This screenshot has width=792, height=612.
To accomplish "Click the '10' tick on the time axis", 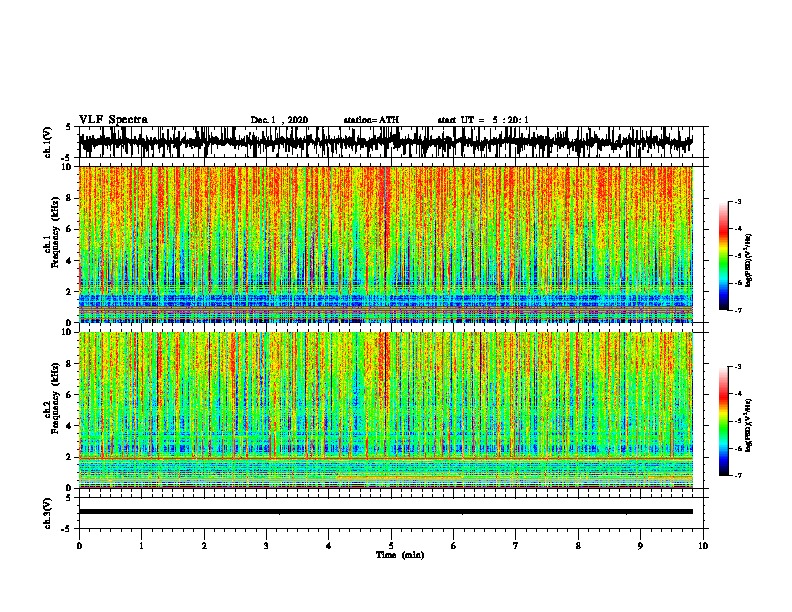I will tap(703, 546).
